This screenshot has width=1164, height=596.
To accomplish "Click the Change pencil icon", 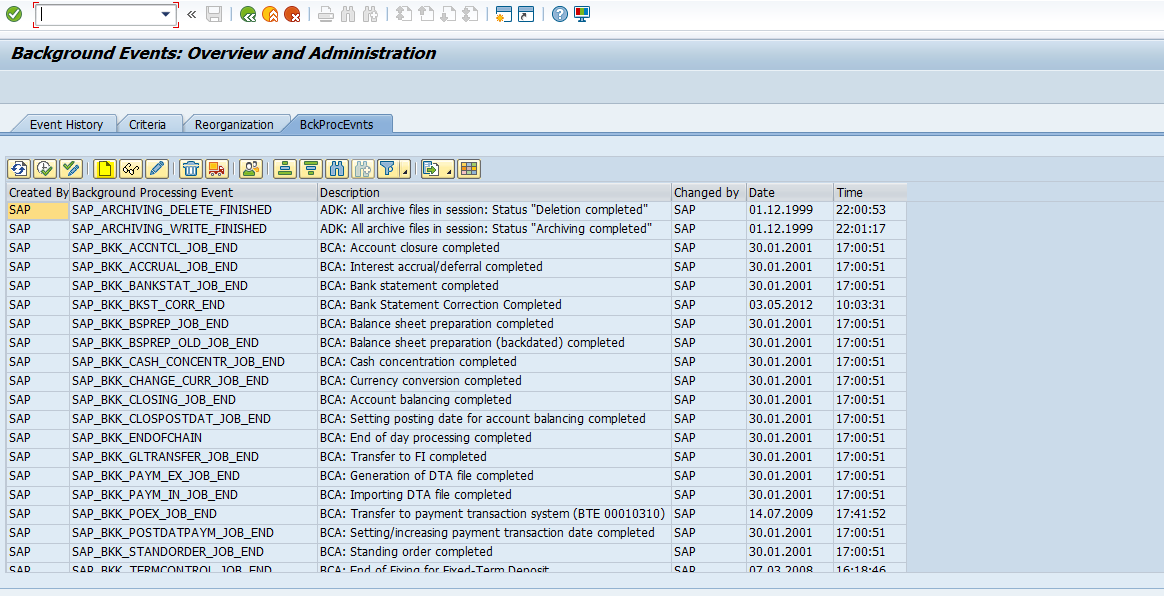I will tap(157, 169).
